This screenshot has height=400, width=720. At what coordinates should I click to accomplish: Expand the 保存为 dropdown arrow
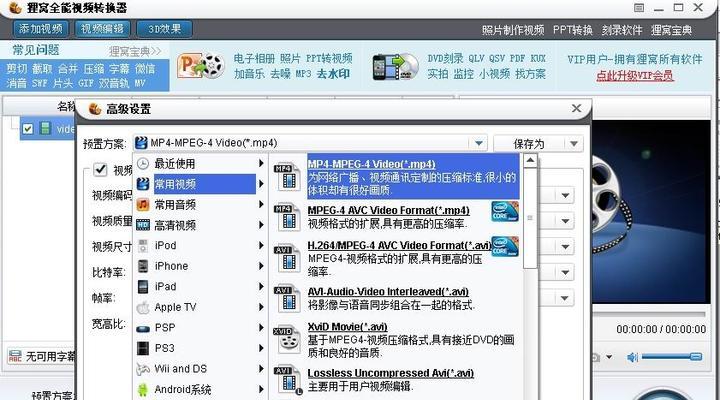click(x=574, y=144)
